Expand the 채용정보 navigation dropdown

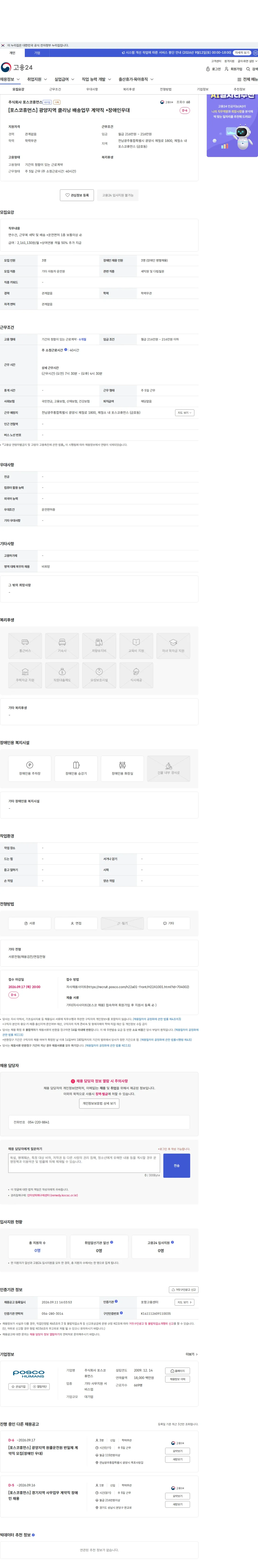pyautogui.click(x=10, y=79)
